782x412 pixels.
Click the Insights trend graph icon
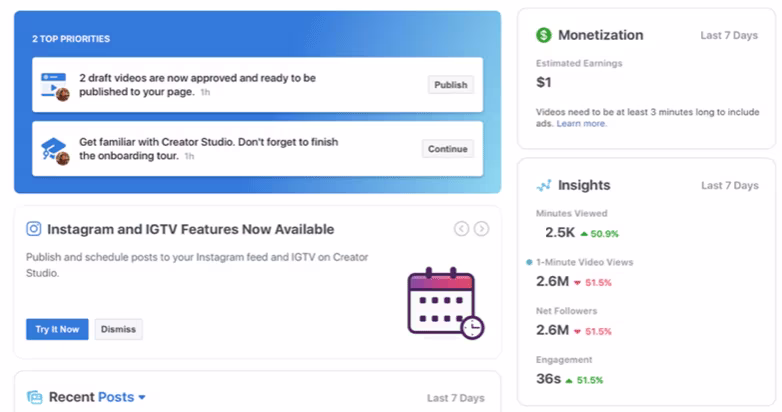[x=544, y=185]
